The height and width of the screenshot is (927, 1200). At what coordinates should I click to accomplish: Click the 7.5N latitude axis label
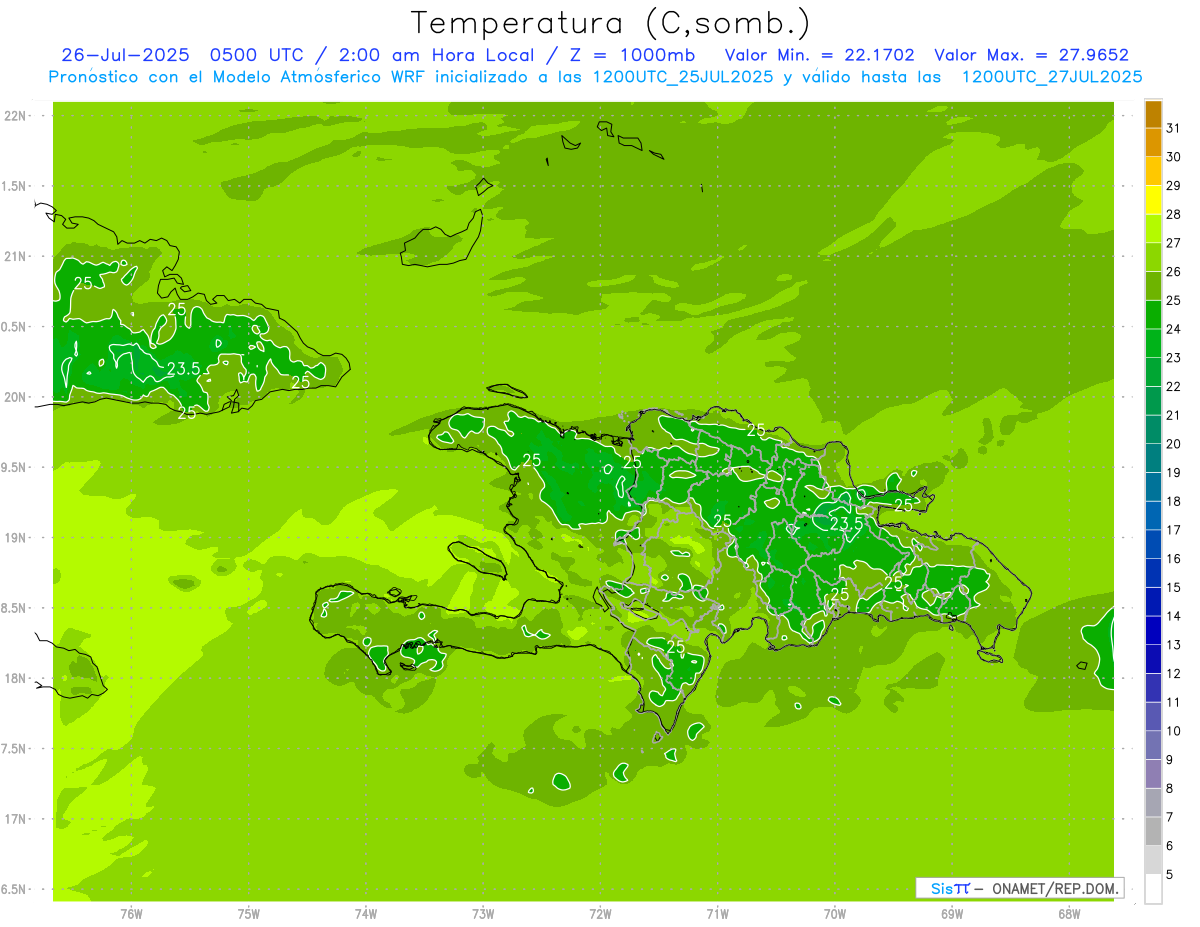[x=16, y=749]
